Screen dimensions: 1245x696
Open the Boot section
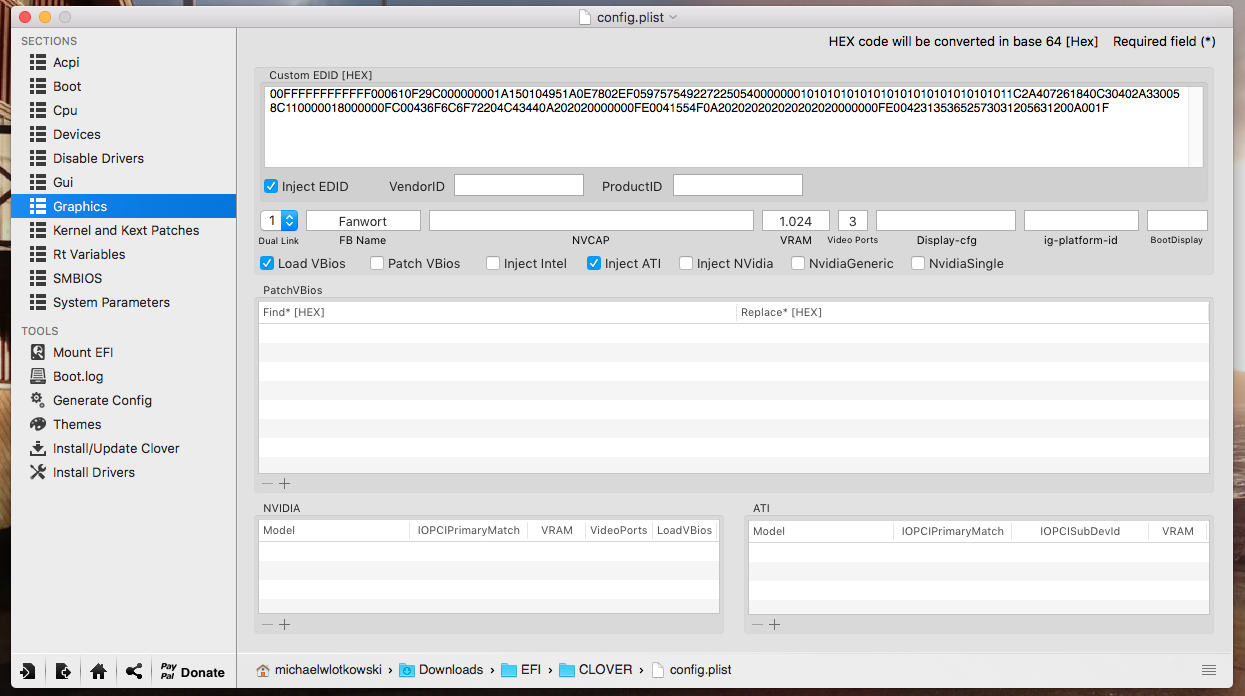point(67,86)
